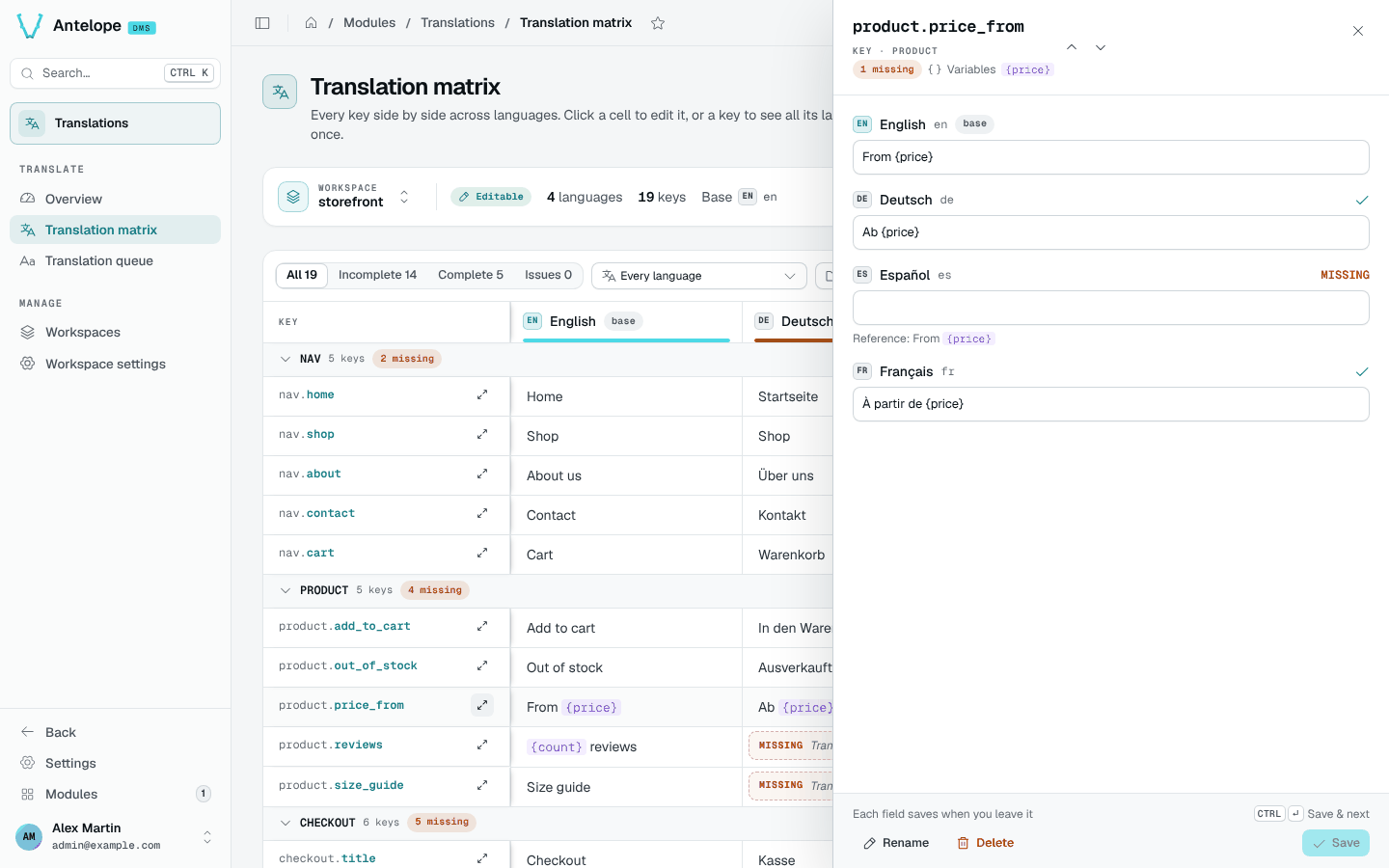Image resolution: width=1389 pixels, height=868 pixels.
Task: Open expand icon for product.add_to_cart row
Action: click(x=482, y=626)
